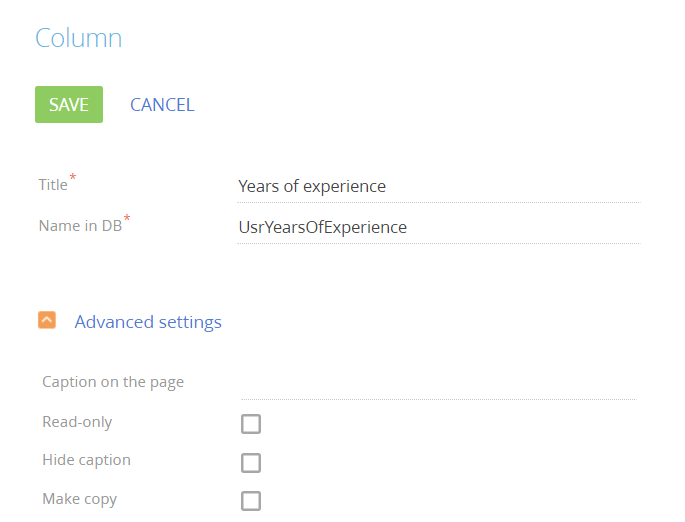Check the Make copy checkbox
685x522 pixels.
tap(251, 501)
